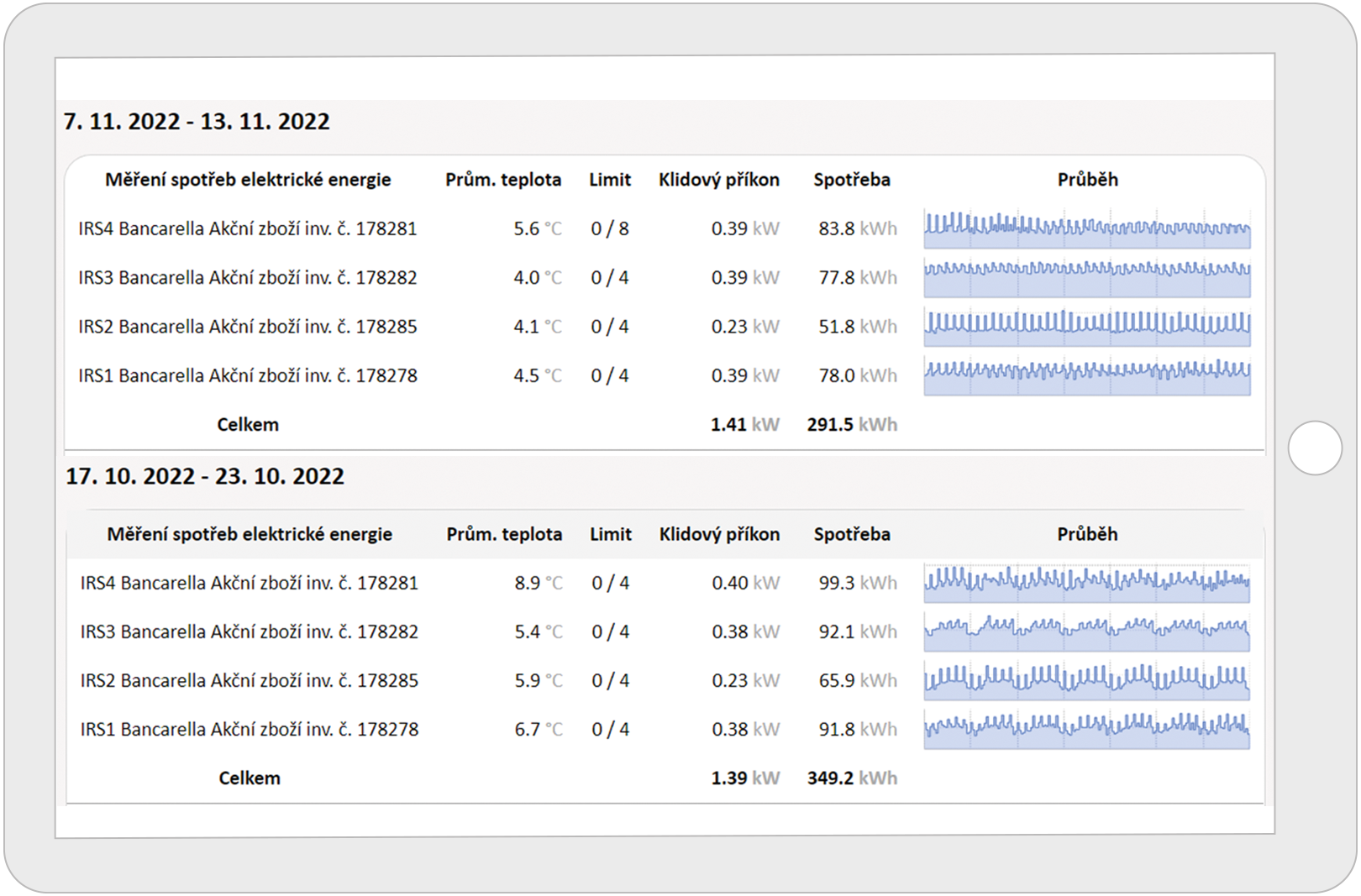
Task: Click the 51.8 kWh consumption value
Action: 858,326
